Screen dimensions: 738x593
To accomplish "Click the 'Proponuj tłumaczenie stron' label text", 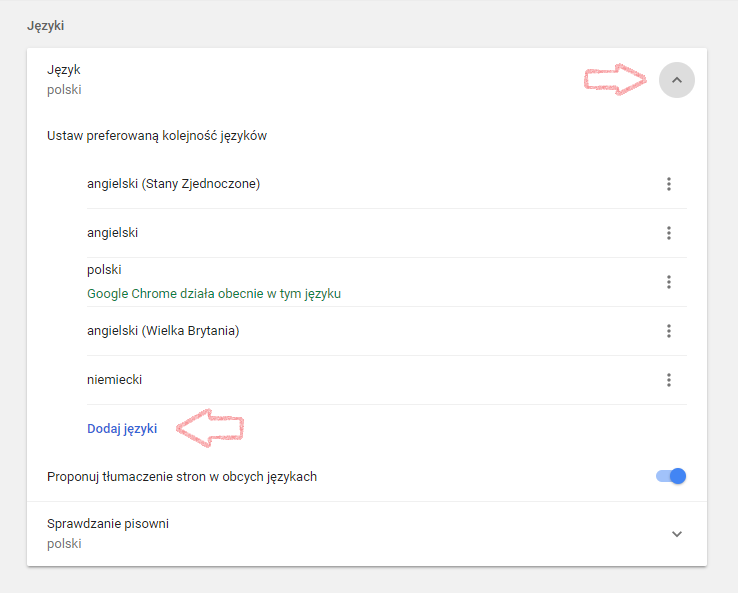I will 182,477.
